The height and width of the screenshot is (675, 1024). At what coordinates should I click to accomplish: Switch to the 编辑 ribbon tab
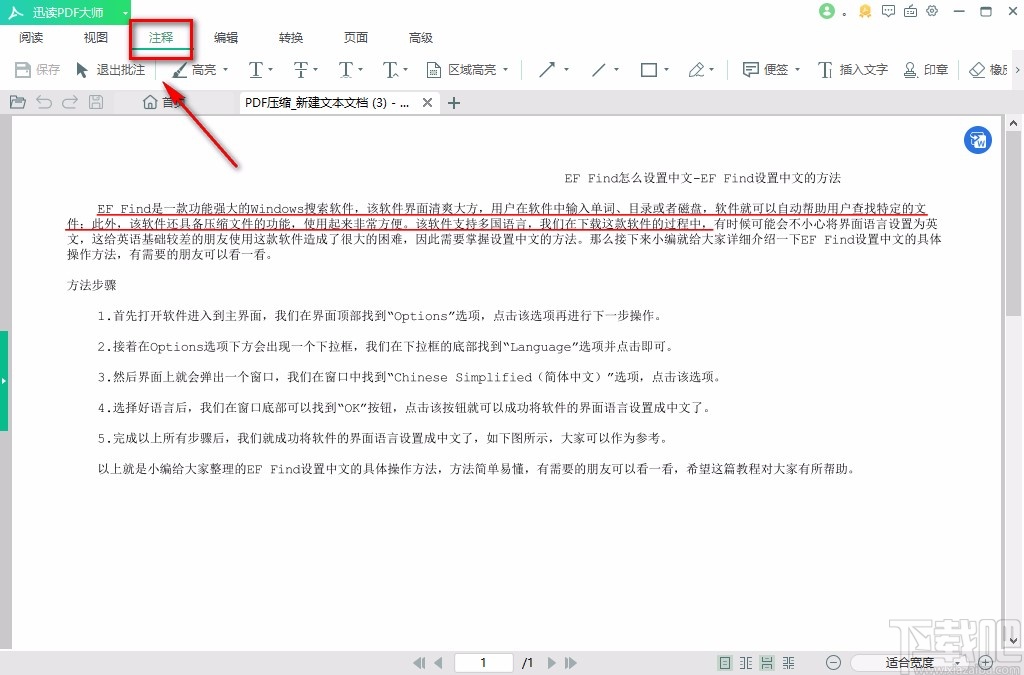click(225, 37)
